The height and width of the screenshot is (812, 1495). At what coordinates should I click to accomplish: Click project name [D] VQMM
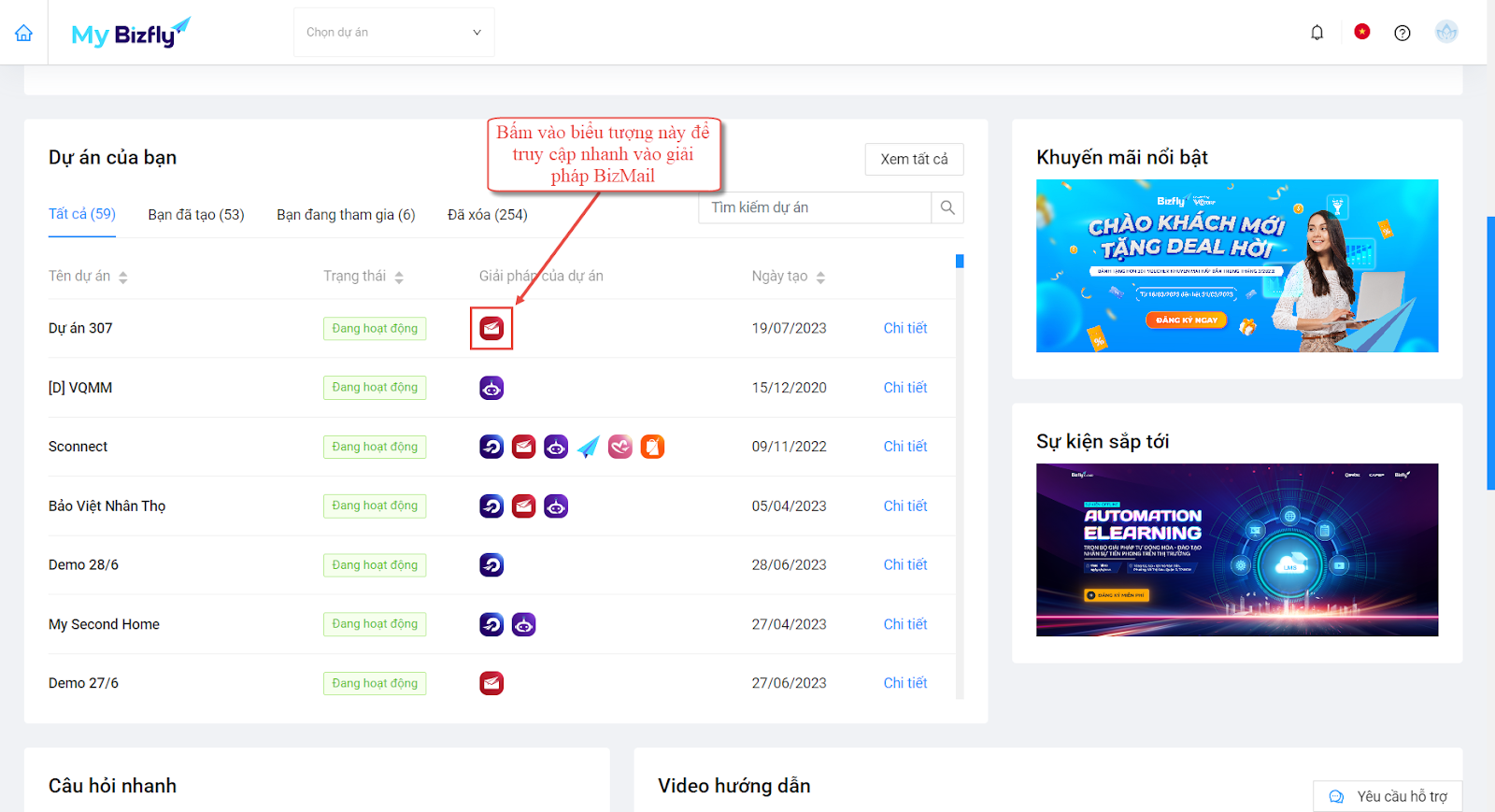[80, 388]
